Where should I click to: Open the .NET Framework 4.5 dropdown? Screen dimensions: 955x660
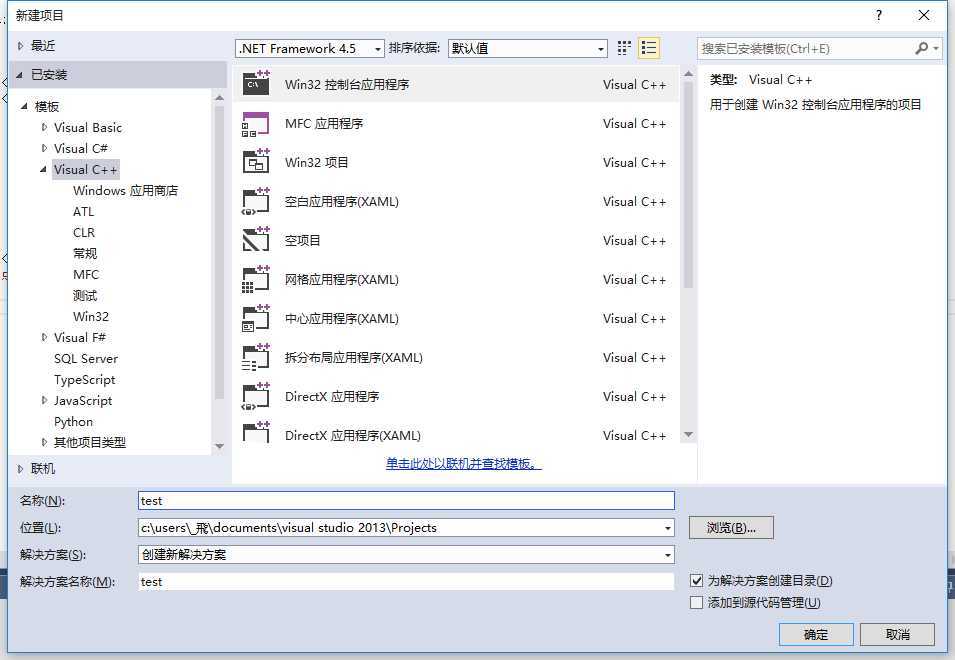tap(309, 49)
